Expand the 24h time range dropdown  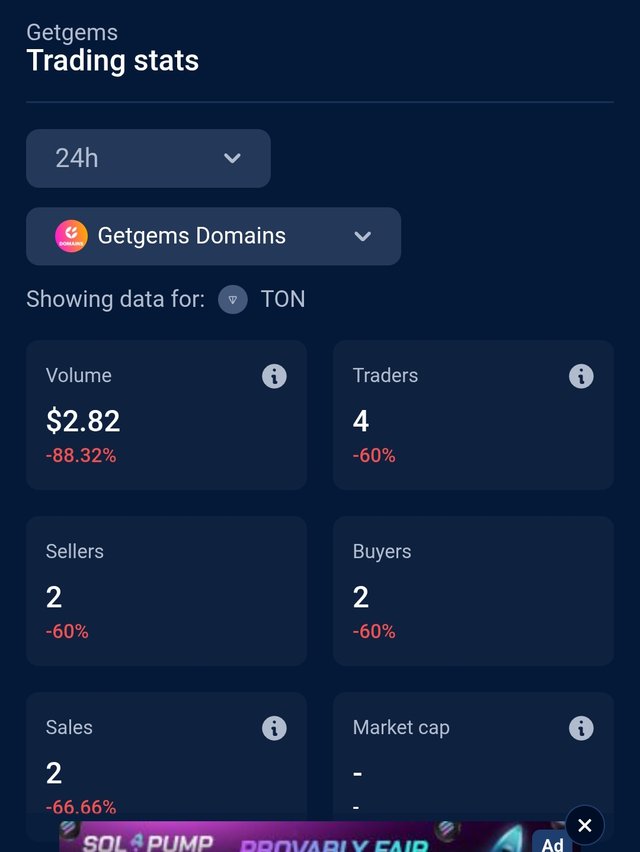(x=148, y=159)
